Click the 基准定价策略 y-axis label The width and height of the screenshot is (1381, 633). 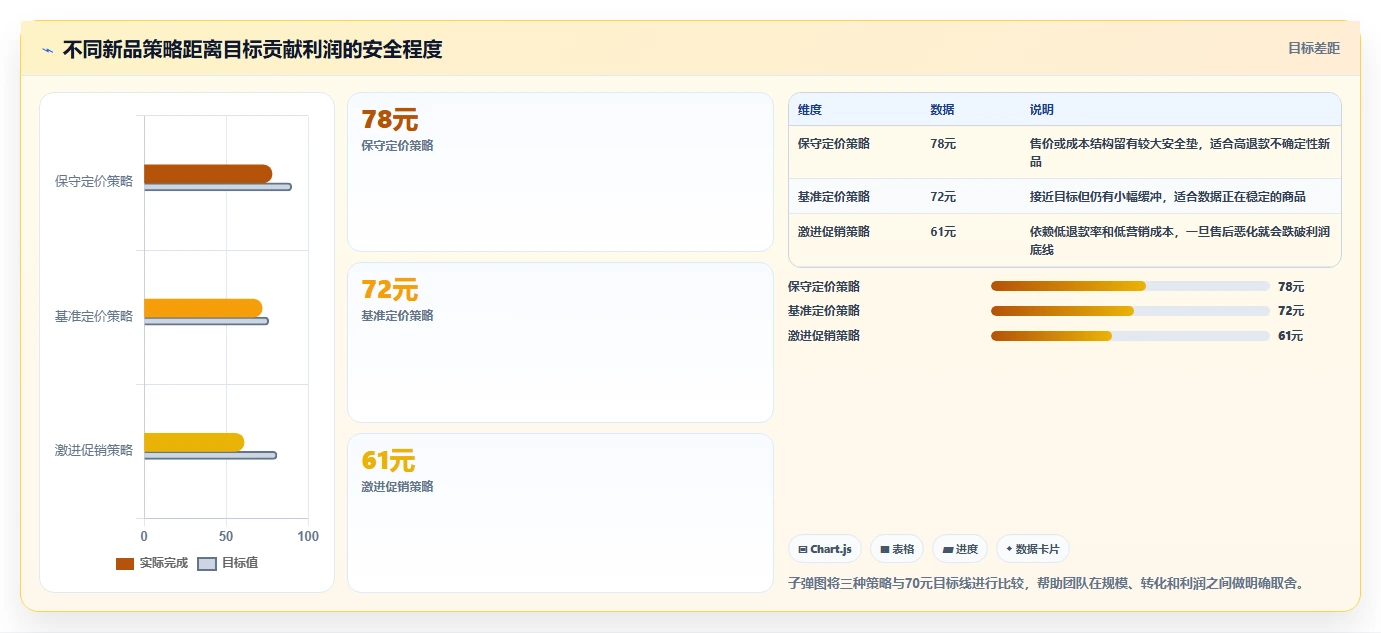click(94, 316)
